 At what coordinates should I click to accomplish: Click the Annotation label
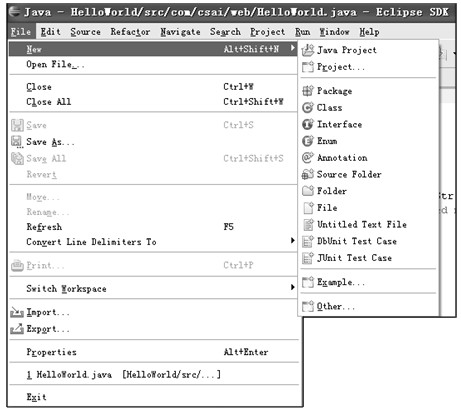[x=342, y=158]
